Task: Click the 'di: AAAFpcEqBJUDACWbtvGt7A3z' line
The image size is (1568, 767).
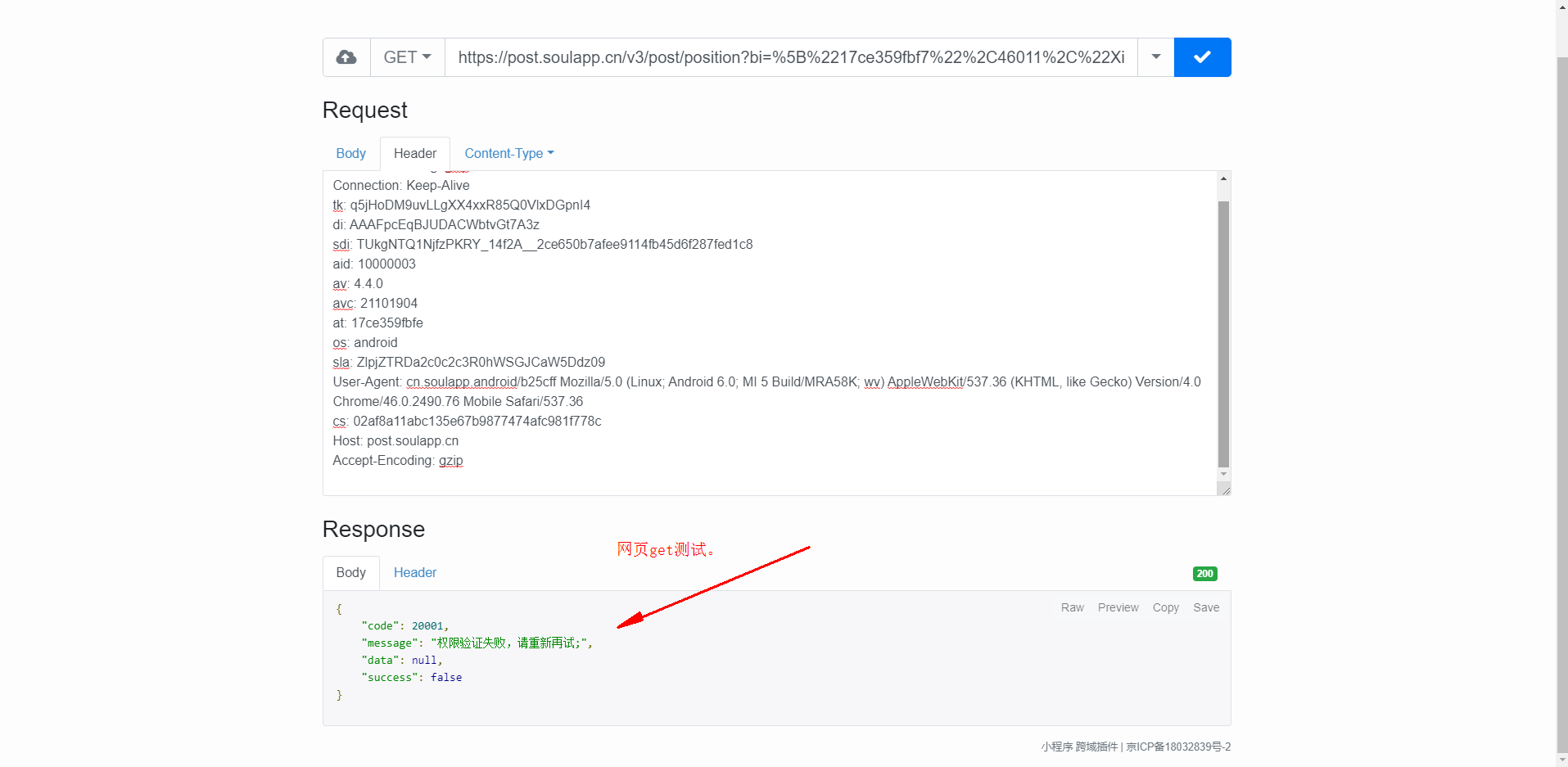Action: [436, 225]
